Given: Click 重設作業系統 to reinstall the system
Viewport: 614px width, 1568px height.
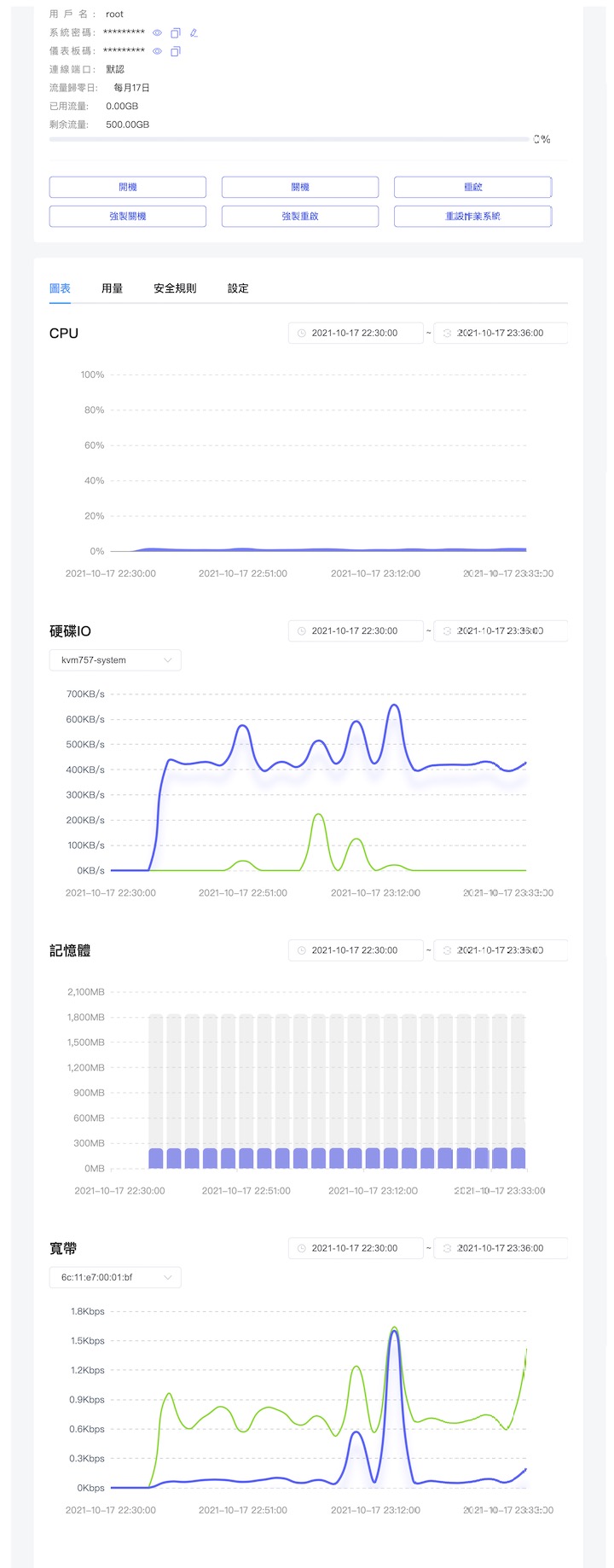Looking at the screenshot, I should pos(472,216).
